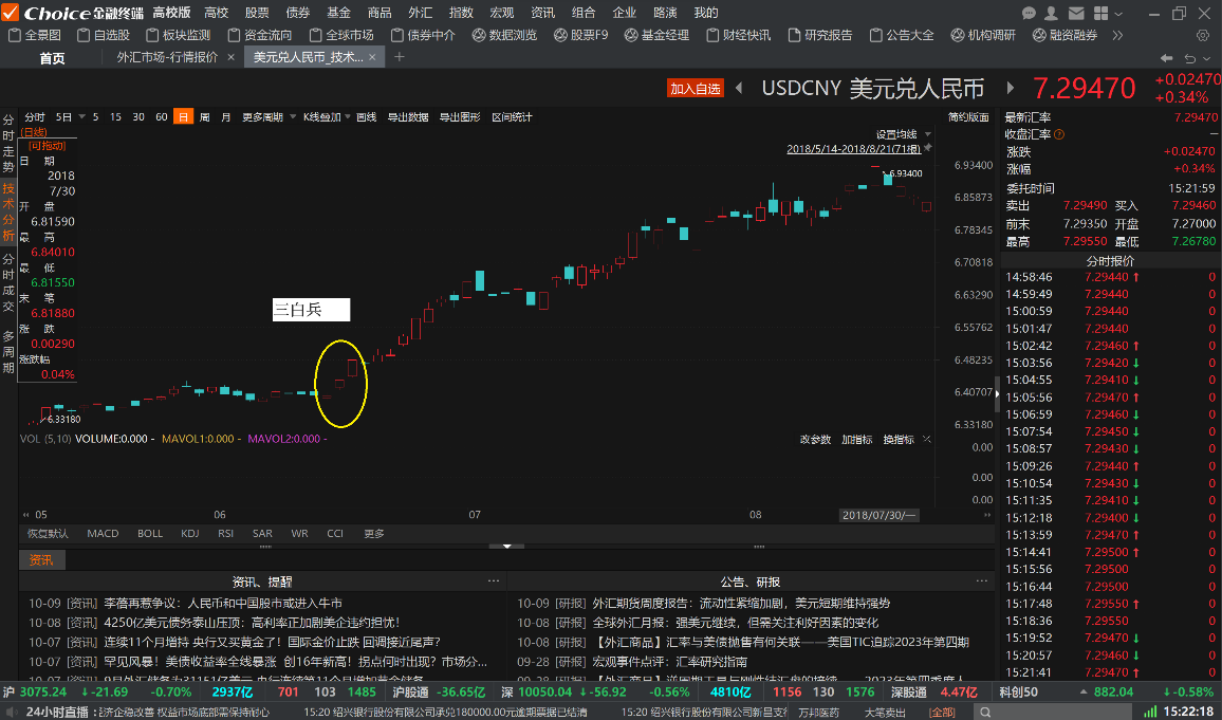Open options of 公告、研报 panel

pyautogui.click(x=981, y=581)
